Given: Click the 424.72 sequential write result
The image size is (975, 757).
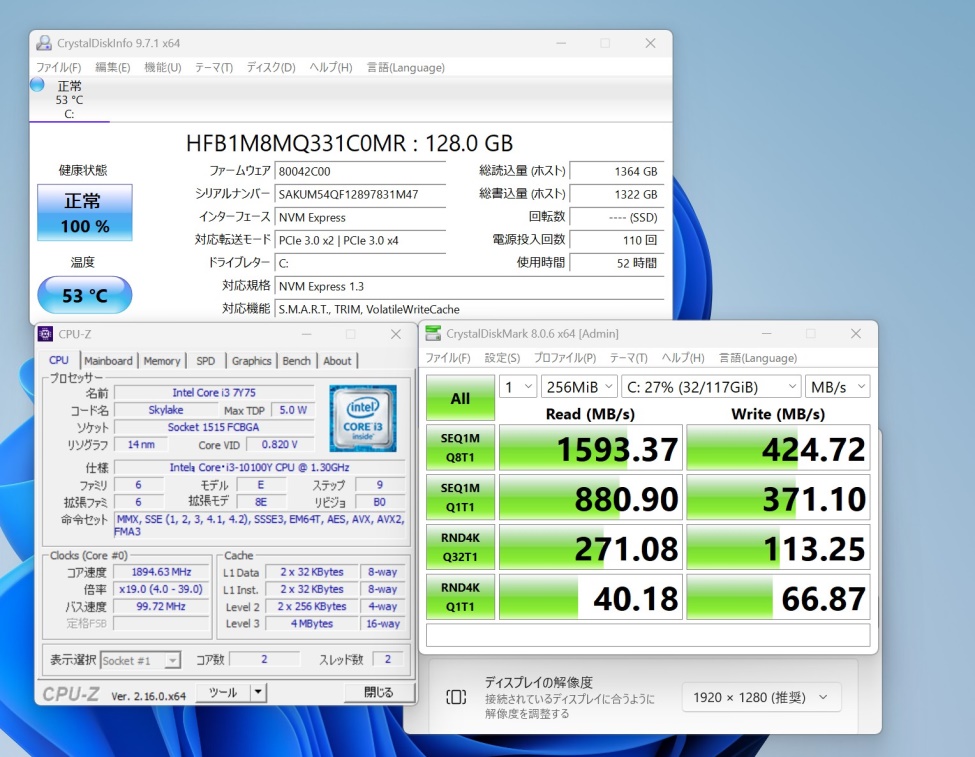Looking at the screenshot, I should tap(778, 448).
